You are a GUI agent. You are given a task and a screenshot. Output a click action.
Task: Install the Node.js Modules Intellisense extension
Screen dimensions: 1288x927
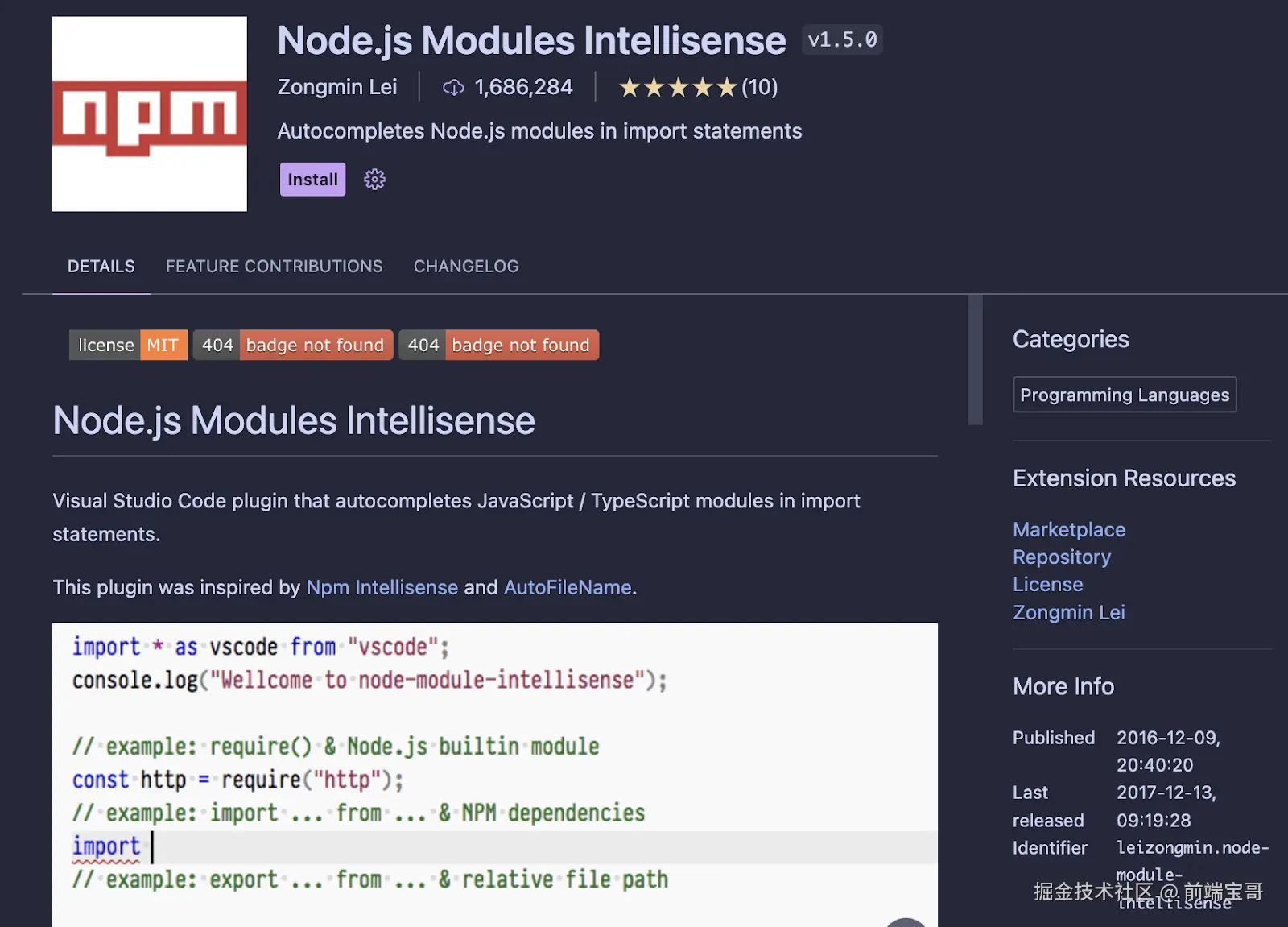pos(312,180)
